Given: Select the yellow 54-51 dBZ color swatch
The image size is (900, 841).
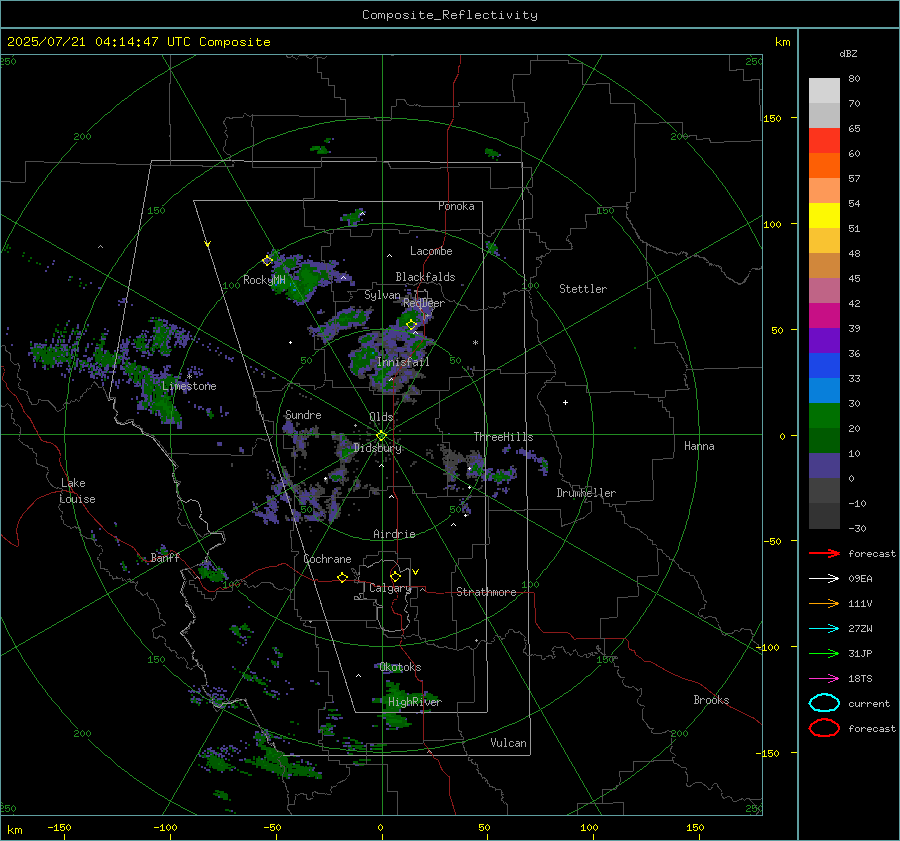Looking at the screenshot, I should pos(824,215).
